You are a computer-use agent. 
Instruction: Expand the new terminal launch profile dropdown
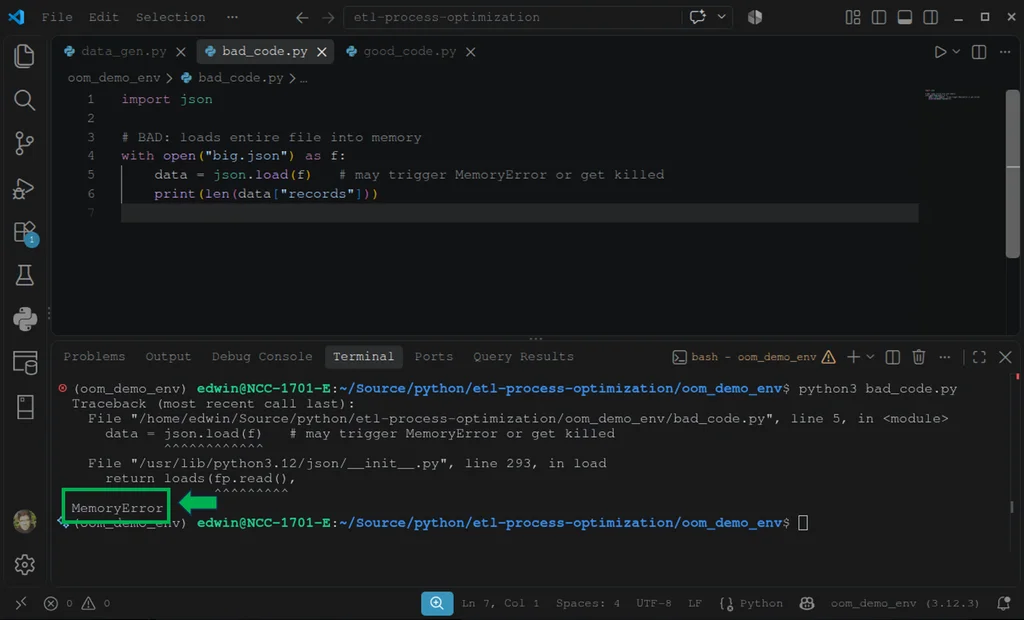870,357
